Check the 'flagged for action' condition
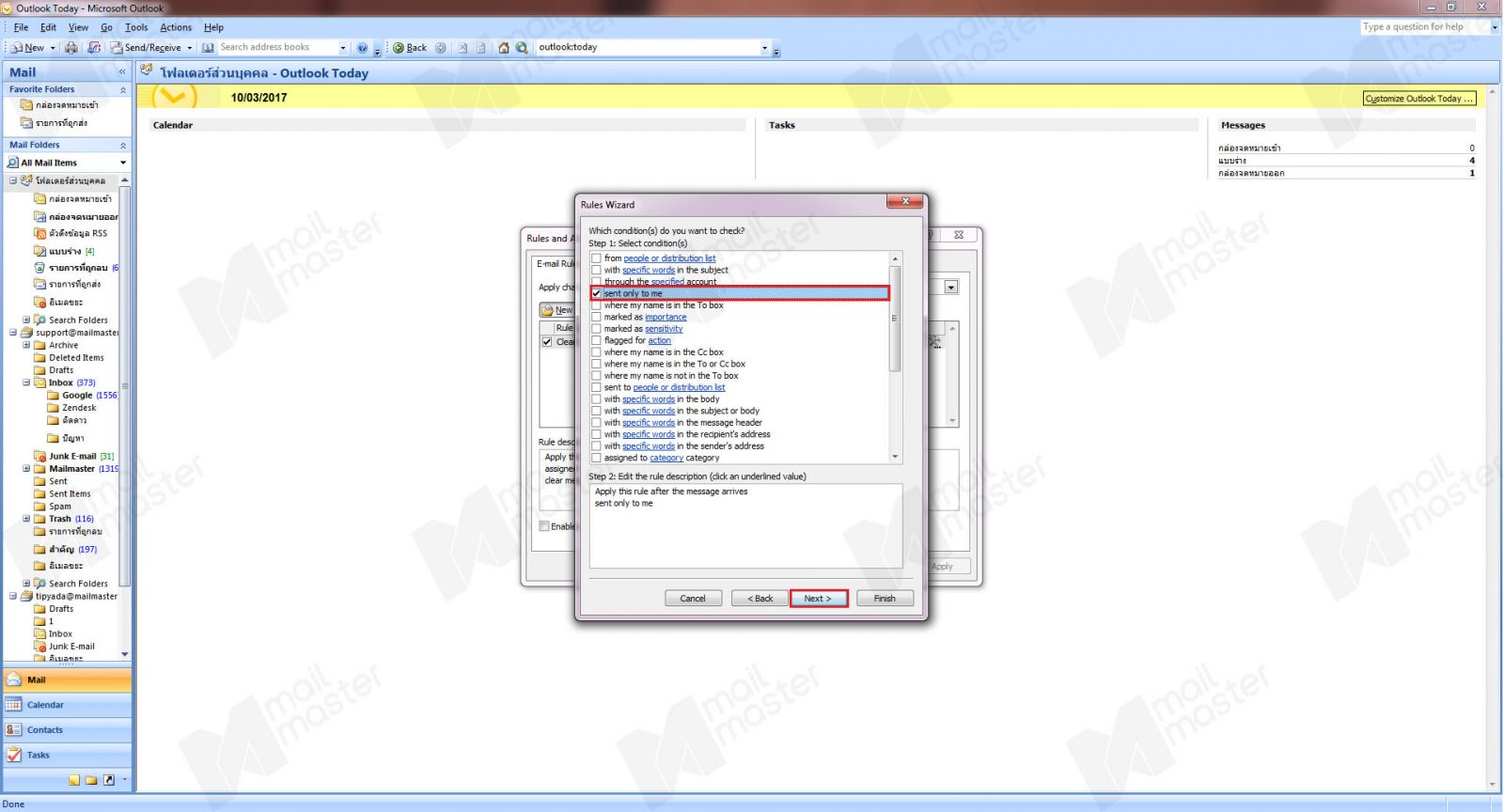The height and width of the screenshot is (812, 1504). pos(596,340)
